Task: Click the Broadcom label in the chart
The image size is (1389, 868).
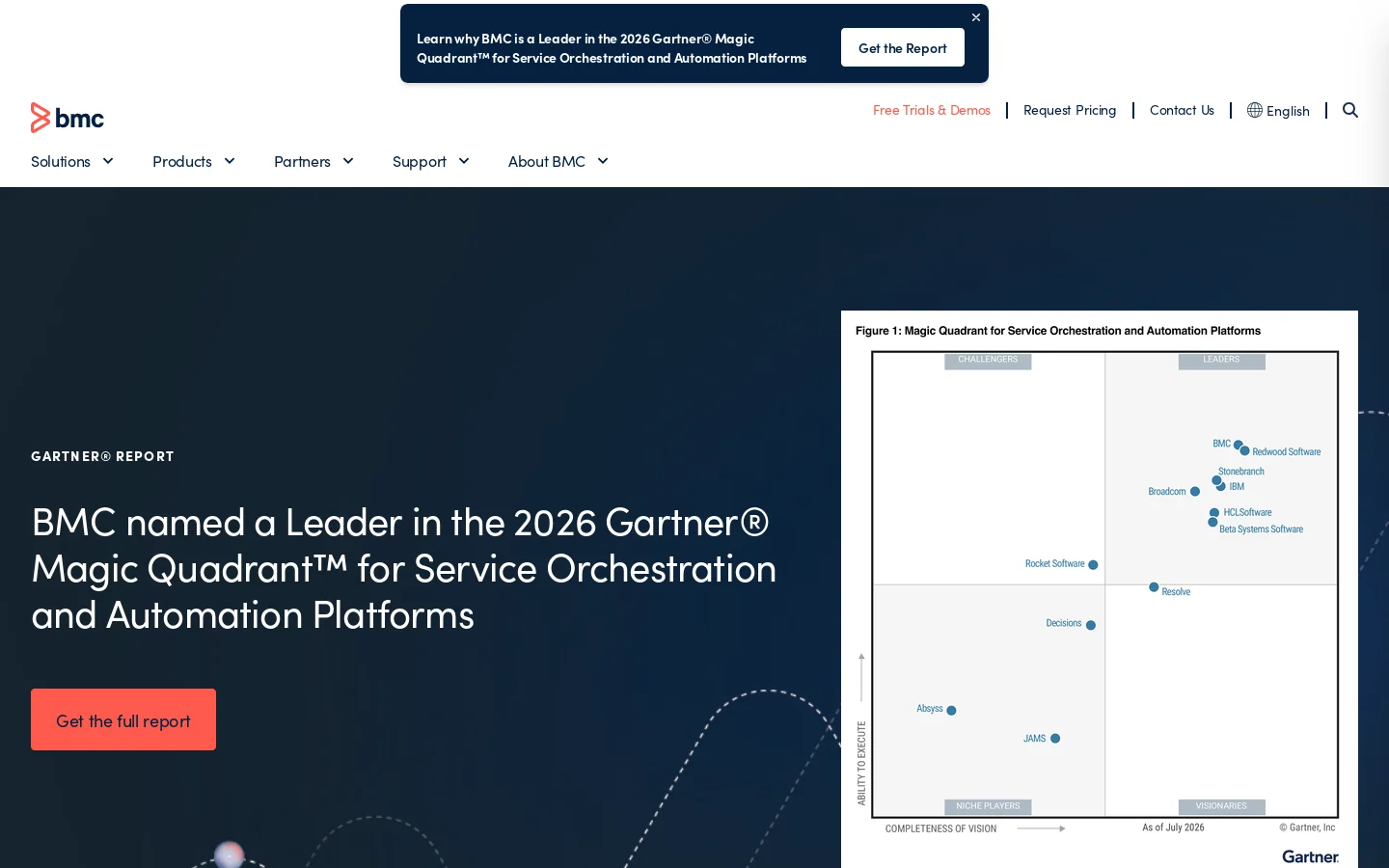Action: click(1167, 492)
